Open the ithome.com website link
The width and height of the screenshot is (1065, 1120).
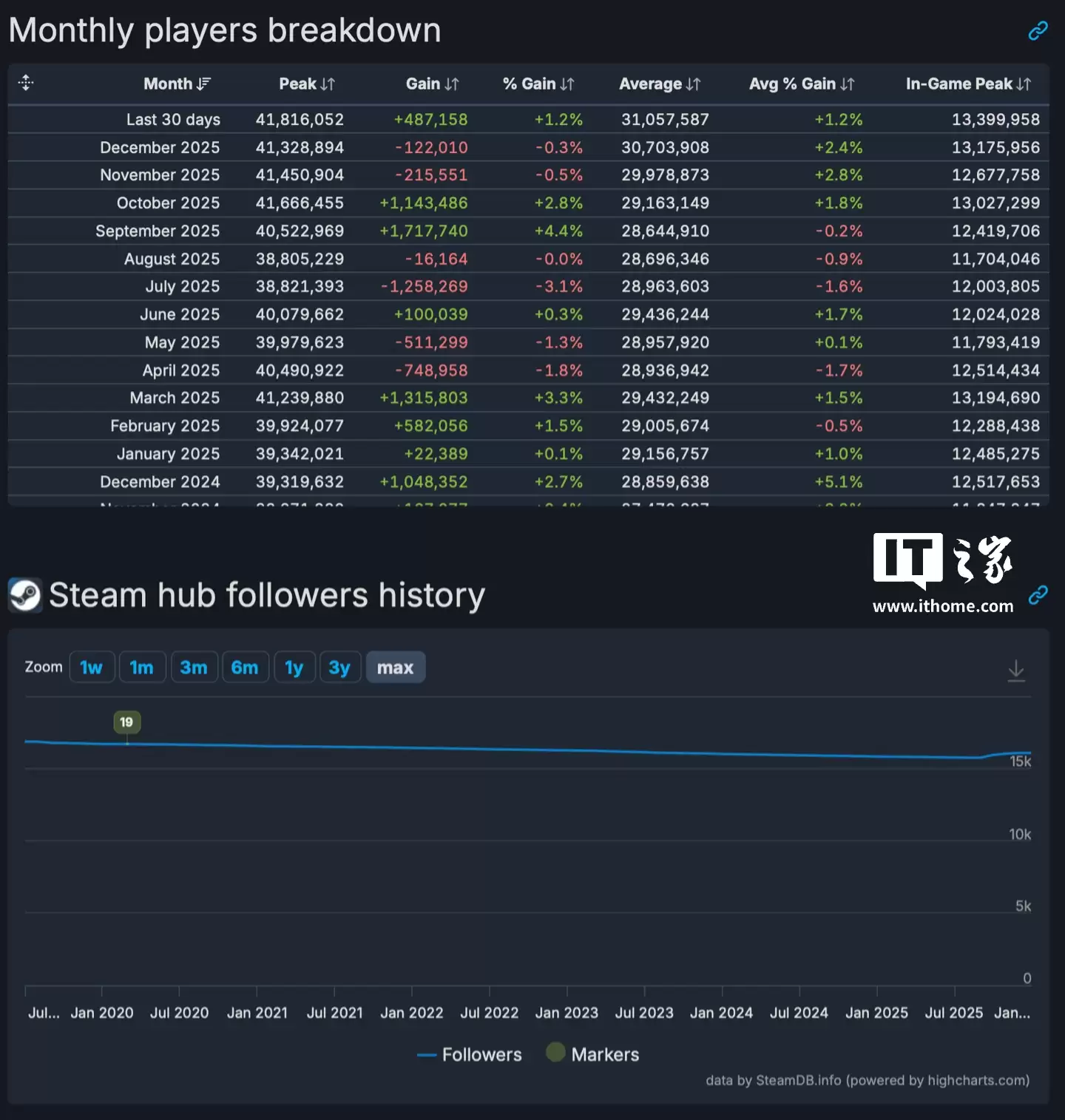coord(942,605)
